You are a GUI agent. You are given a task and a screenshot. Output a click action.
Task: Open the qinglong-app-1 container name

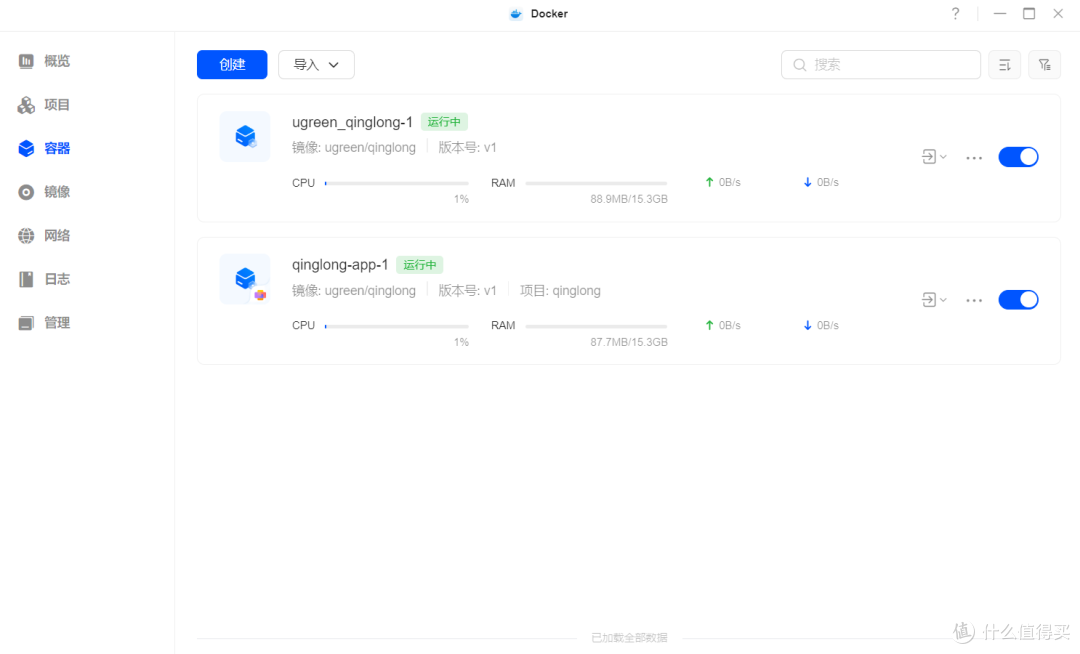click(340, 265)
